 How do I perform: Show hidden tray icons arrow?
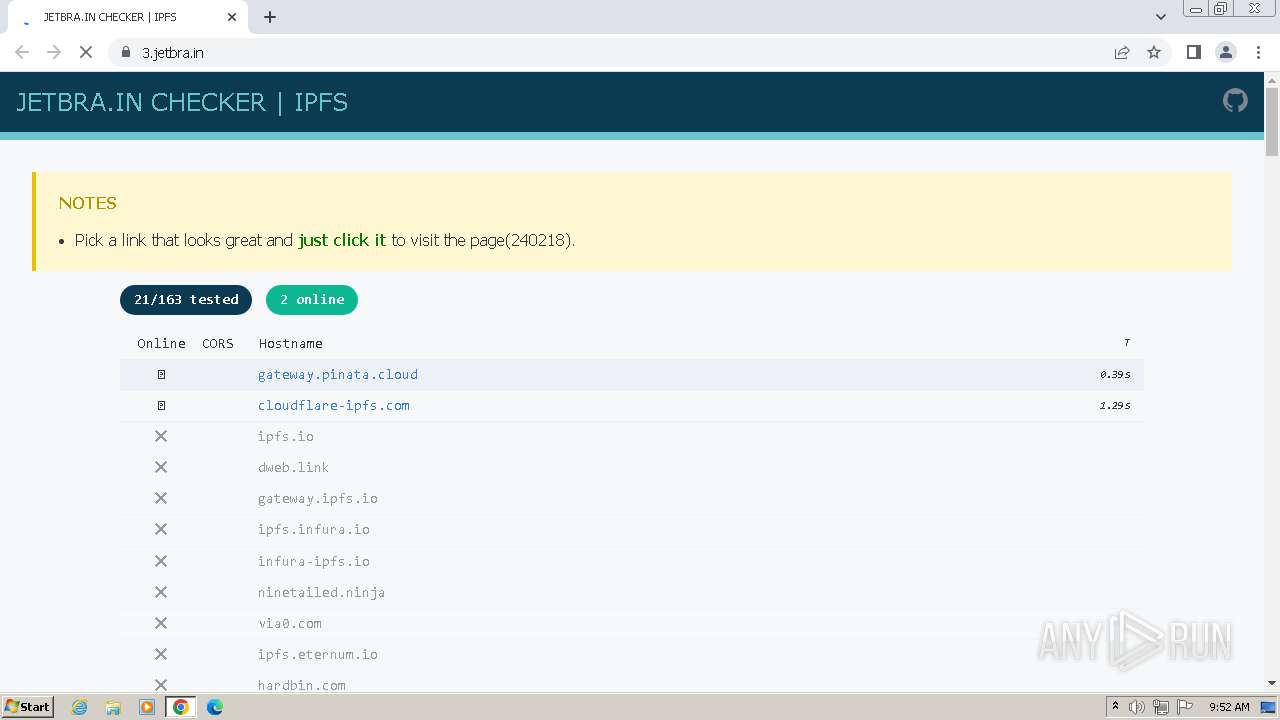(x=1116, y=707)
